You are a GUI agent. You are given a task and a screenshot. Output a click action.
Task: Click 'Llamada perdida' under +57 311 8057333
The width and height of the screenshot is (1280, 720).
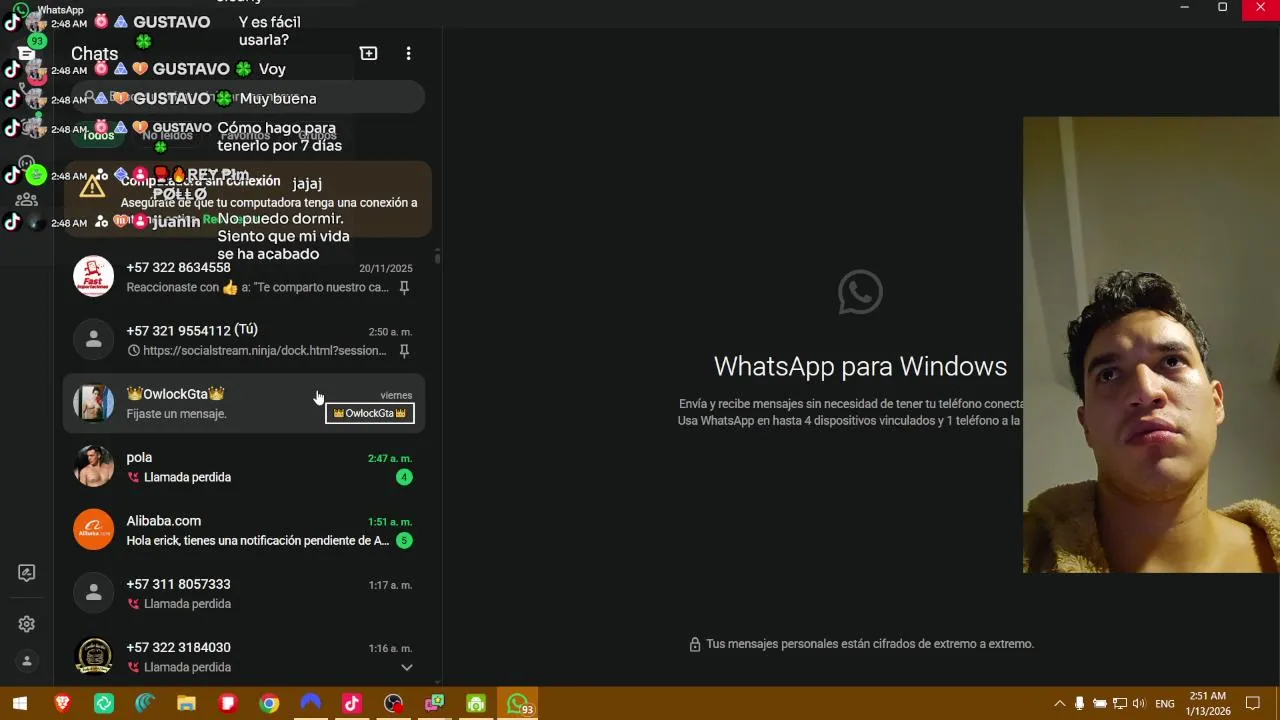point(187,604)
